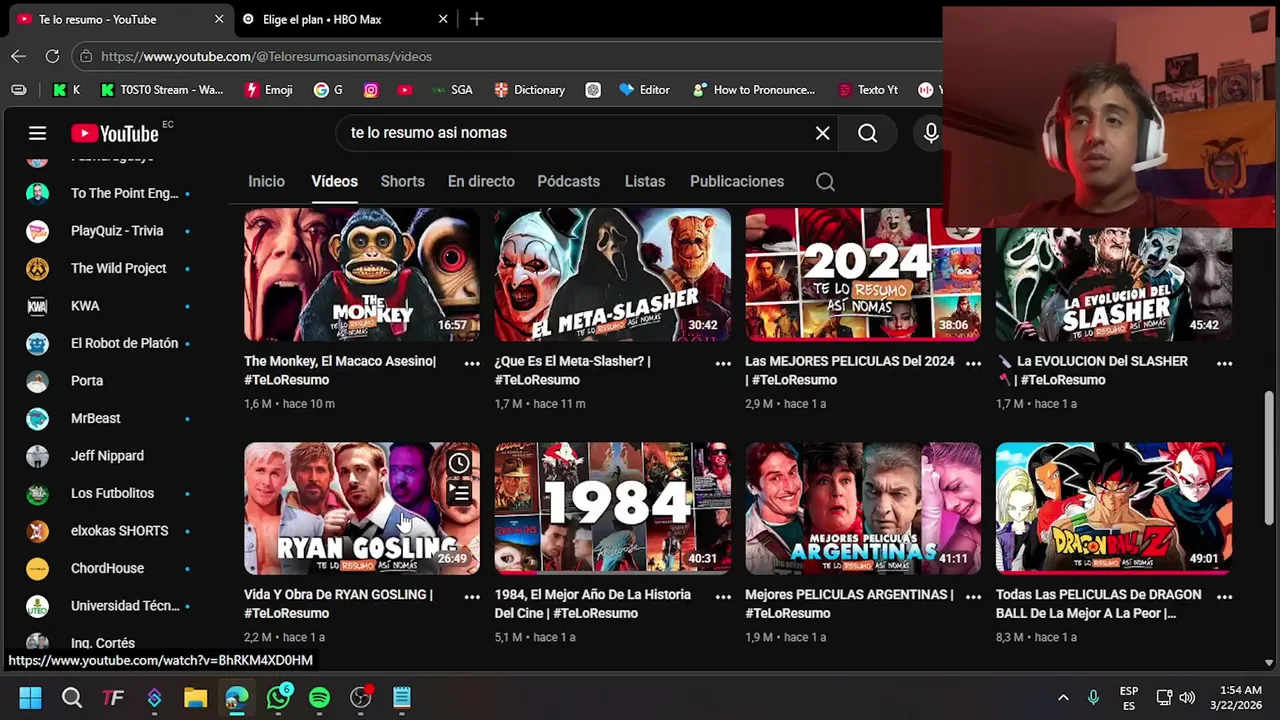
Task: Play the Dragon Ball Z video thumbnail
Action: click(1114, 508)
